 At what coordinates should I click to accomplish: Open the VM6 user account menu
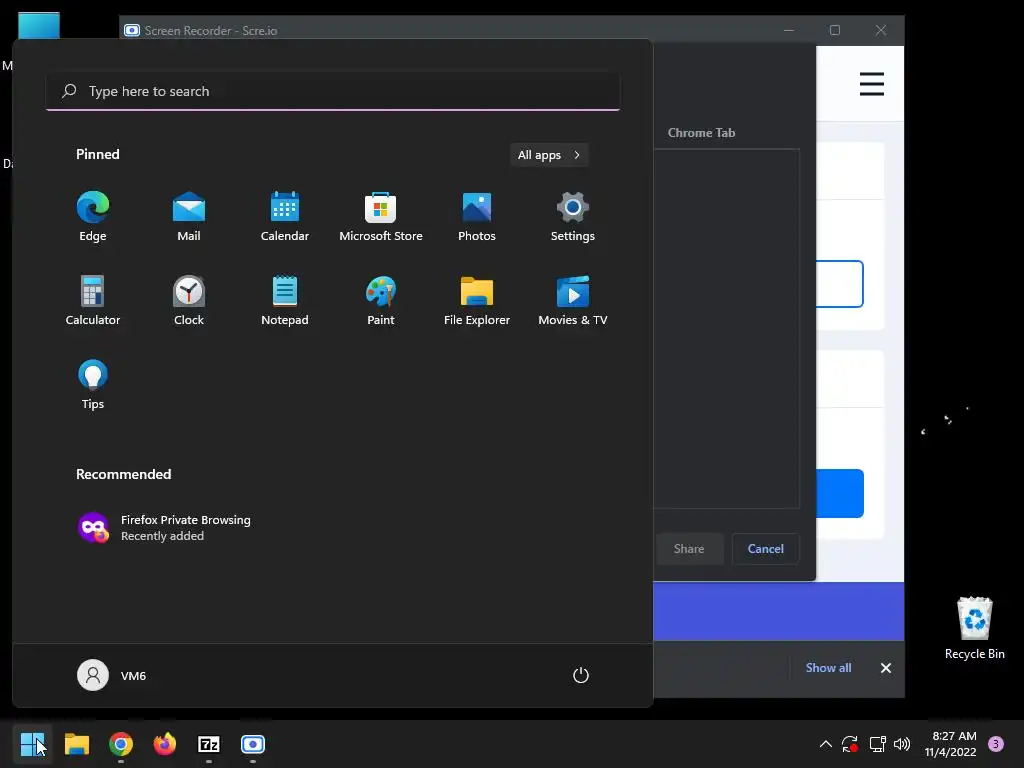(112, 675)
